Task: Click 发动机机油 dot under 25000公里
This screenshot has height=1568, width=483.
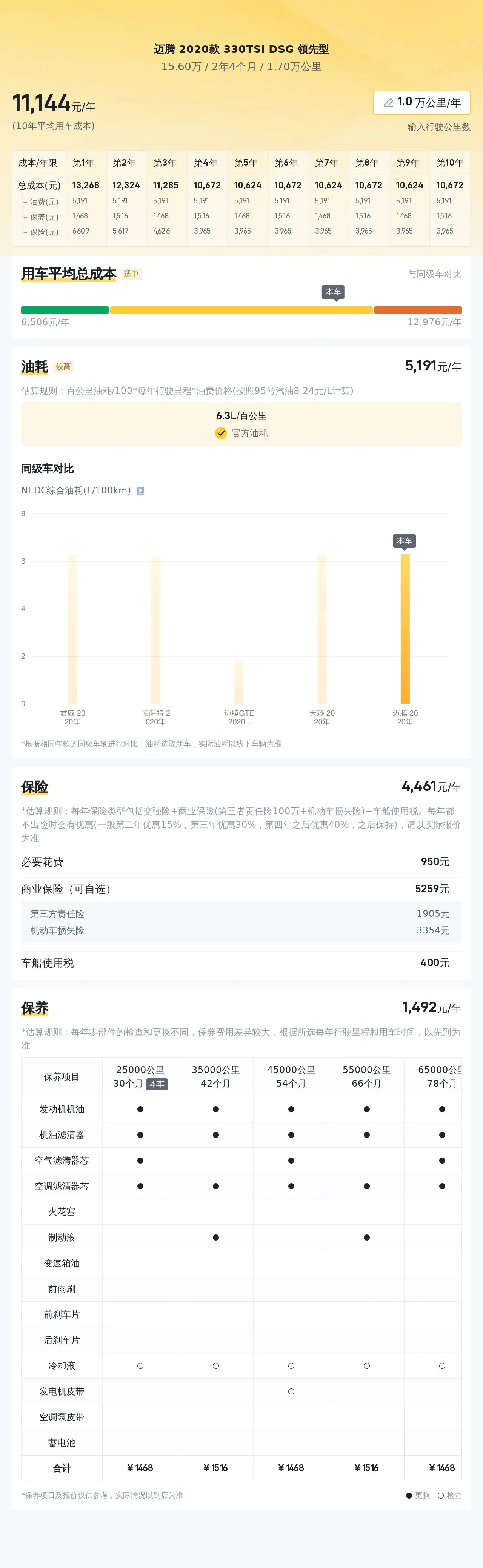Action: coord(140,1109)
